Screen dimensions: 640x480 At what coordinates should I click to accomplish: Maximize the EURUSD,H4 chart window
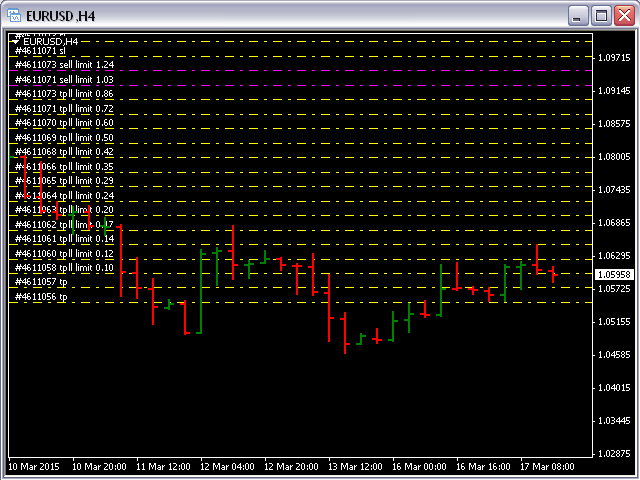pos(601,15)
